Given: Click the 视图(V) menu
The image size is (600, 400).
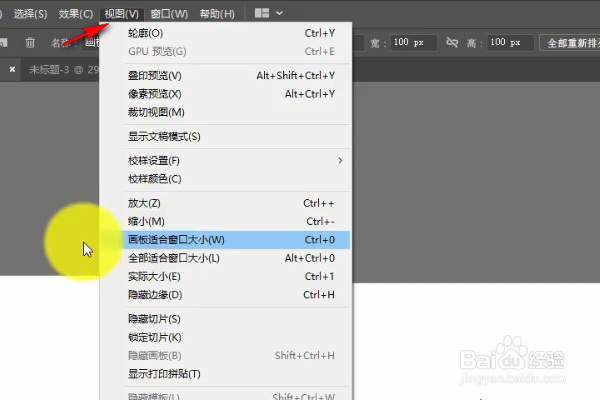Looking at the screenshot, I should click(x=122, y=14).
